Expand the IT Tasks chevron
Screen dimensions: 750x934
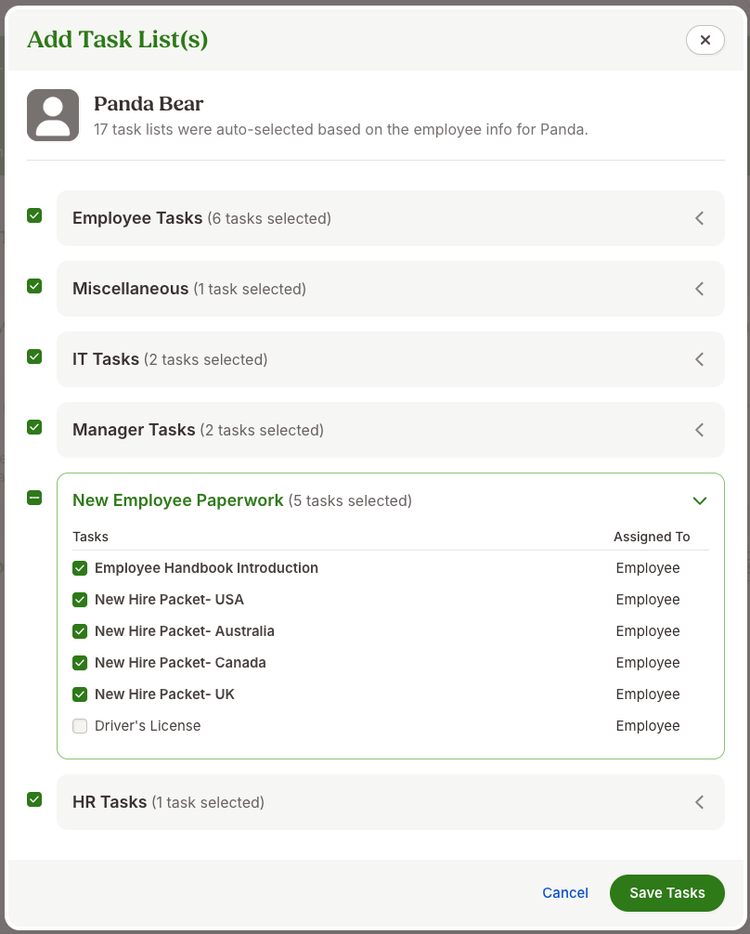[x=699, y=359]
